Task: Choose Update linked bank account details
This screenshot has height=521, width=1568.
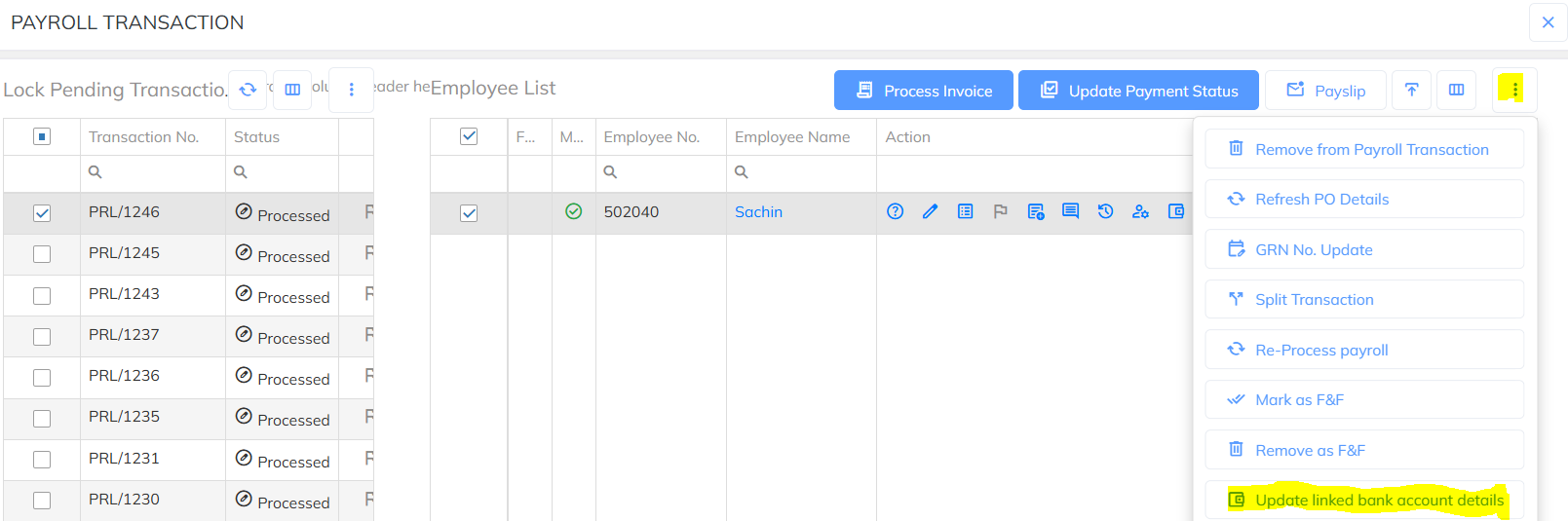Action: [1364, 500]
